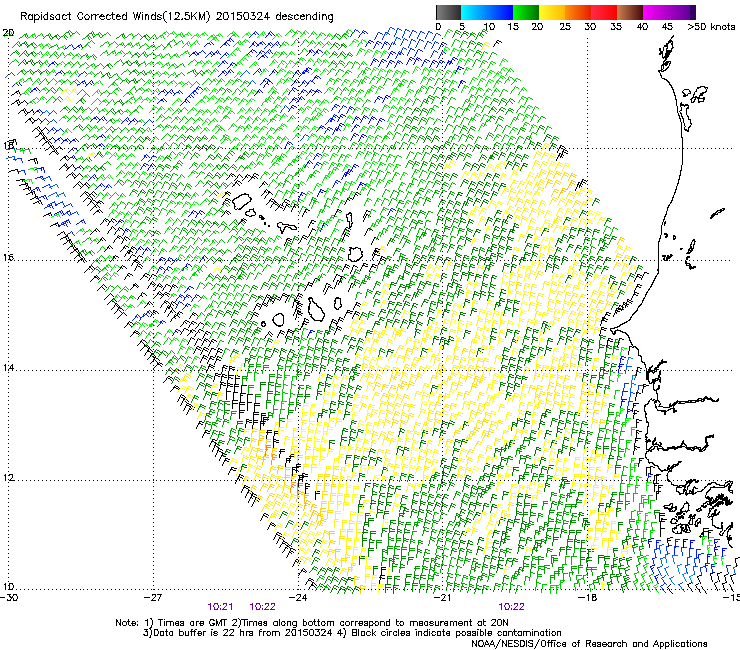Click the yellow 20-25 knots legend band

pyautogui.click(x=552, y=12)
